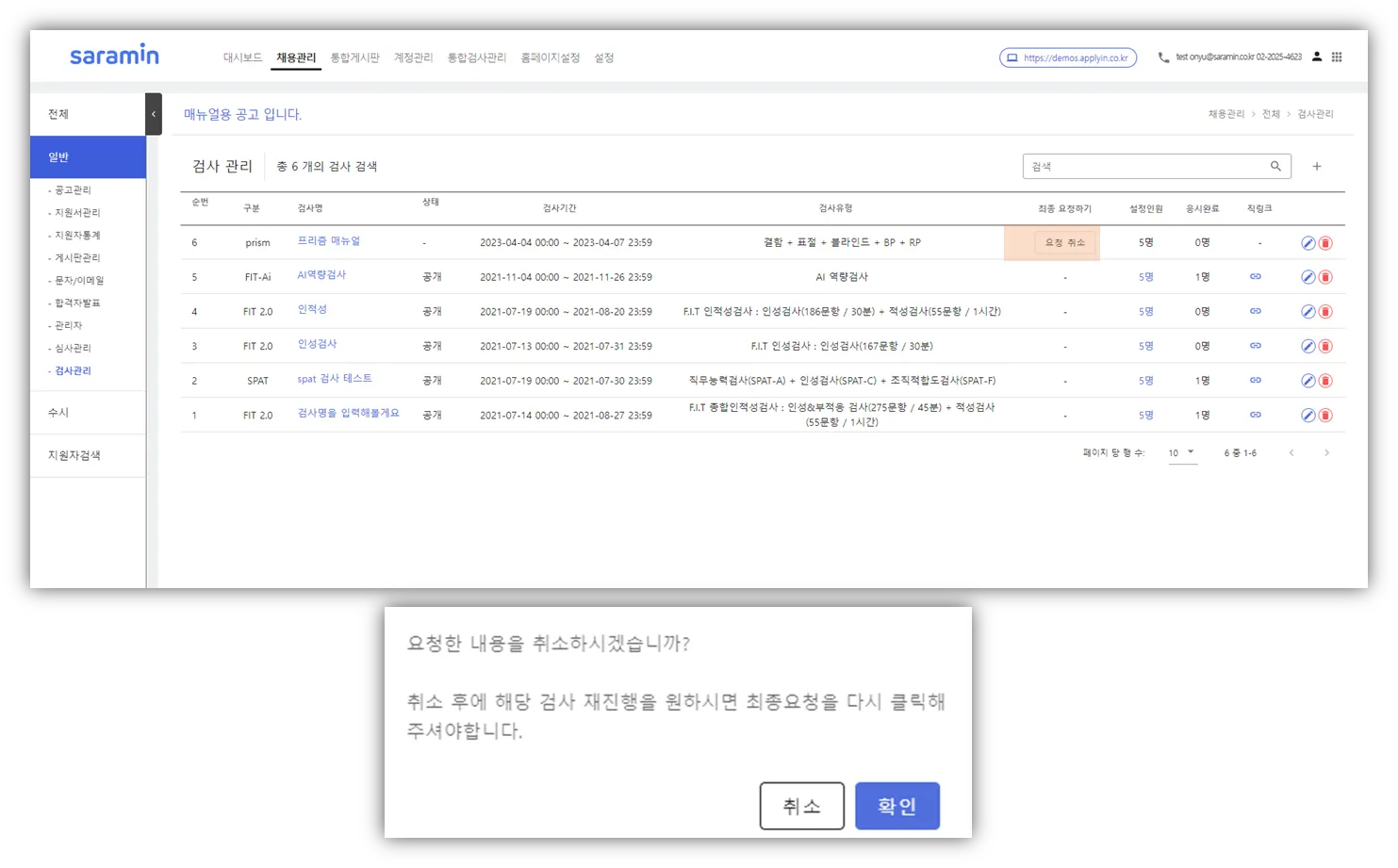Image resolution: width=1398 pixels, height=868 pixels.
Task: Delete the AI역량검사 test row
Action: 1325,277
